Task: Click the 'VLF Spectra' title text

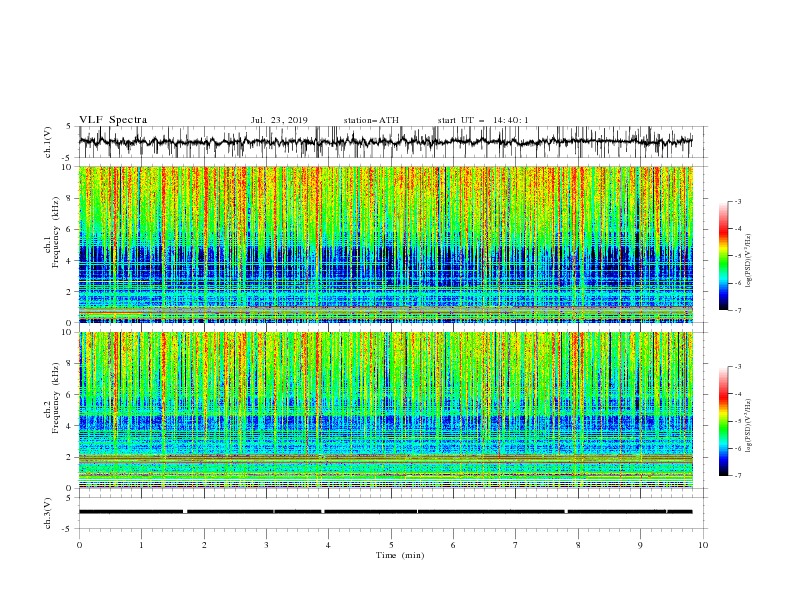Action: click(x=113, y=120)
